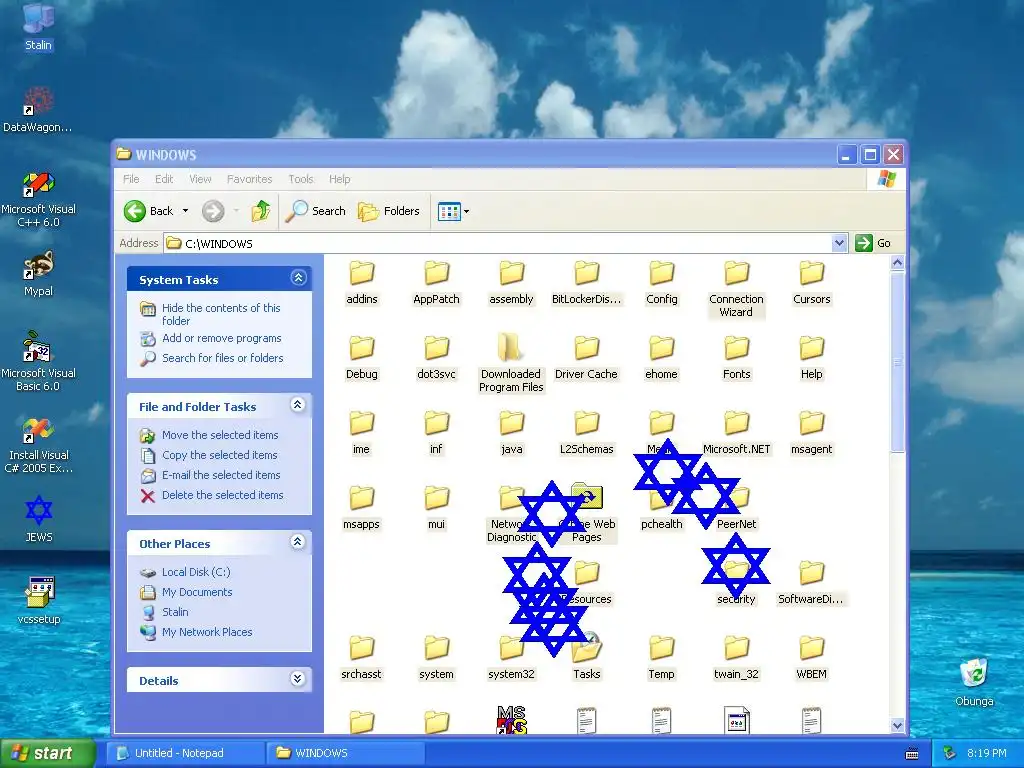Image resolution: width=1024 pixels, height=768 pixels.
Task: Select the SoftwareDi... folder
Action: click(x=810, y=584)
